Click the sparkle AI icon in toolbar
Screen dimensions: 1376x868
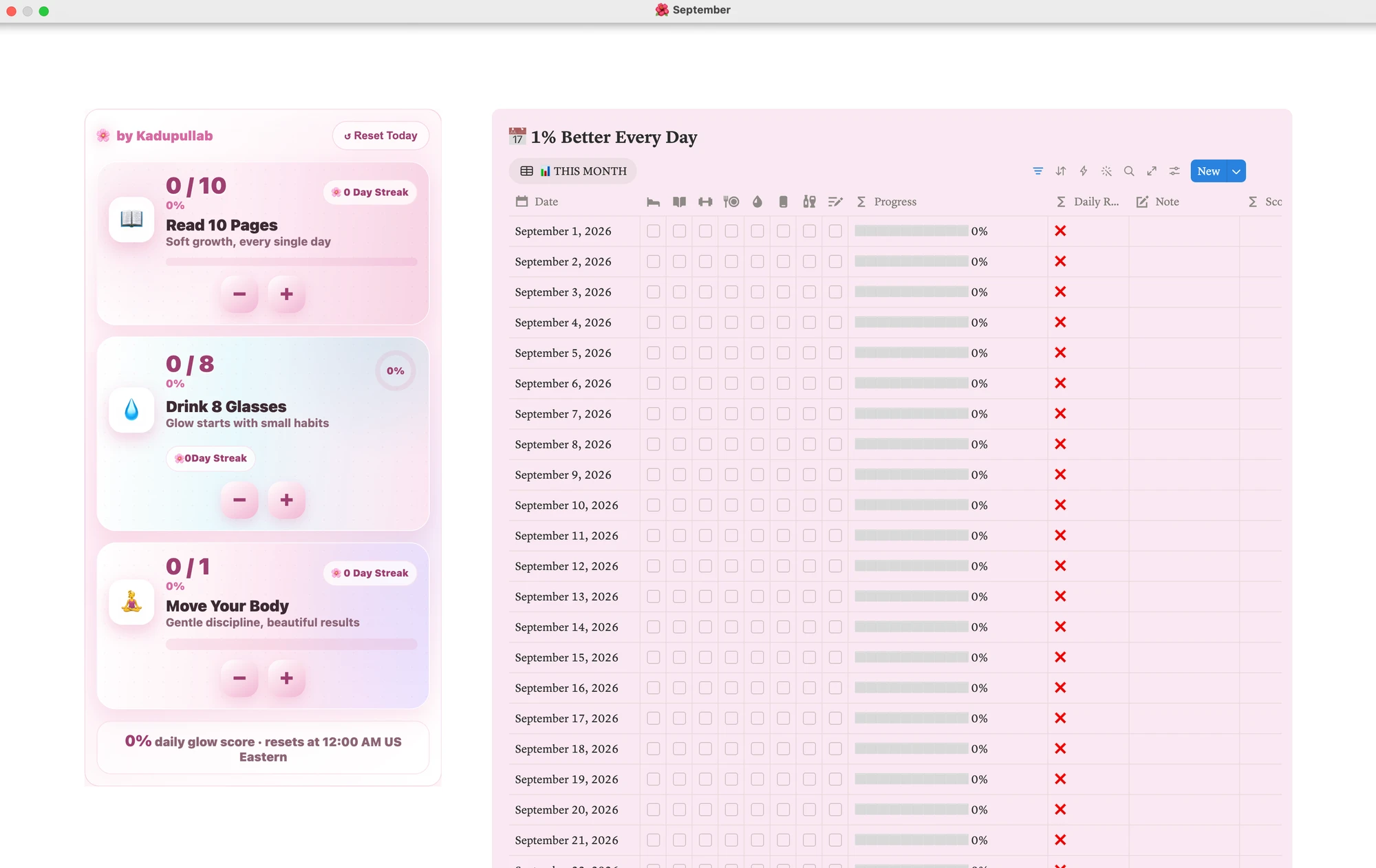point(1106,171)
